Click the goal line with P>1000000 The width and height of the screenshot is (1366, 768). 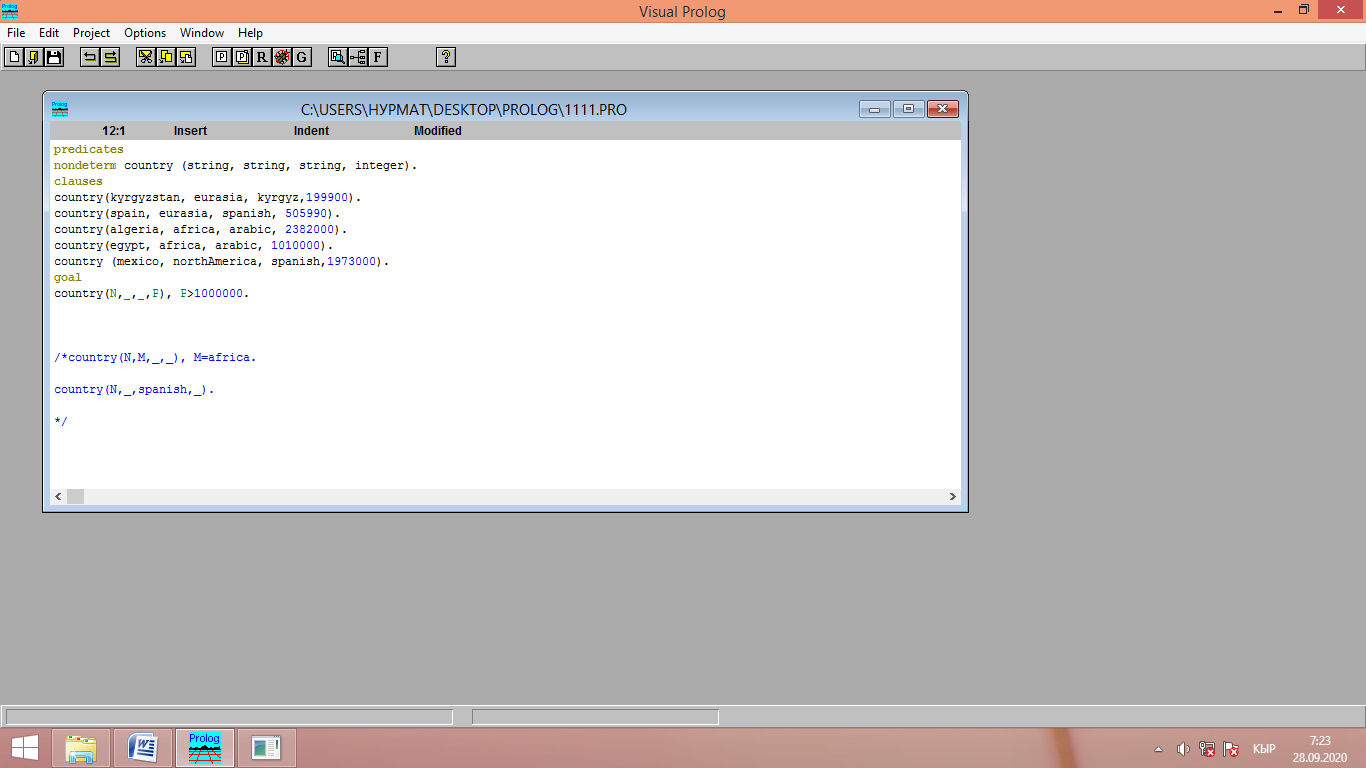tap(151, 294)
